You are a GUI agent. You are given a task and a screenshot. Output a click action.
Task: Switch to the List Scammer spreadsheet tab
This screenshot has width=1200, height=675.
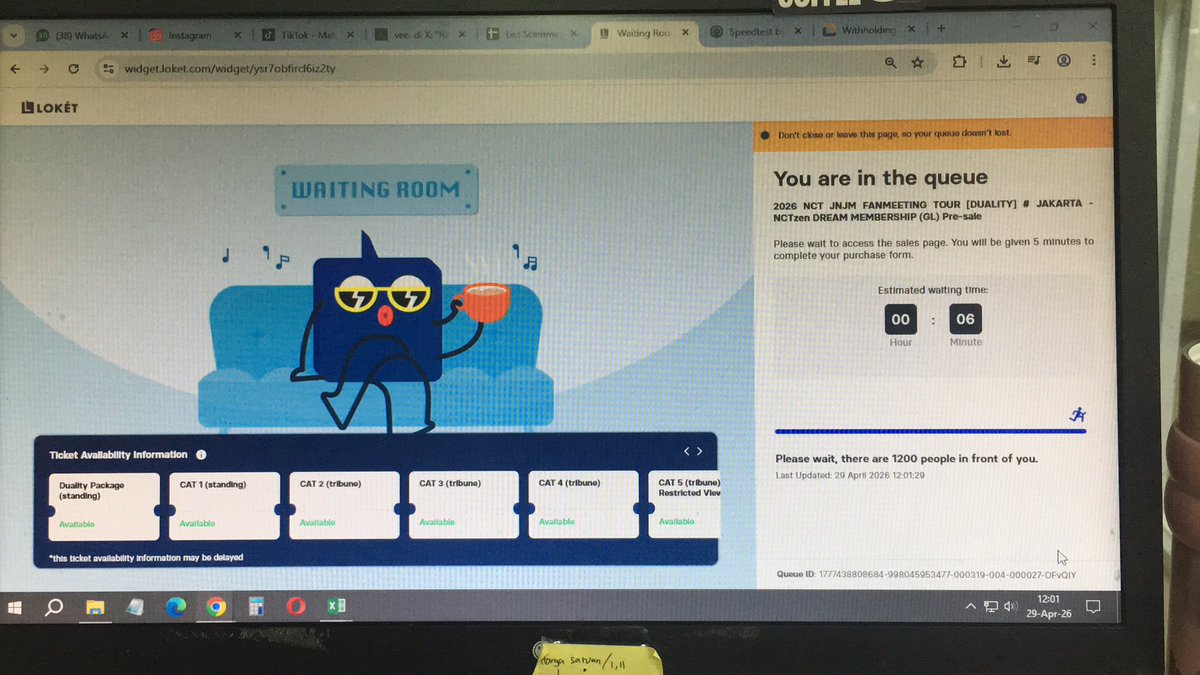tap(531, 34)
